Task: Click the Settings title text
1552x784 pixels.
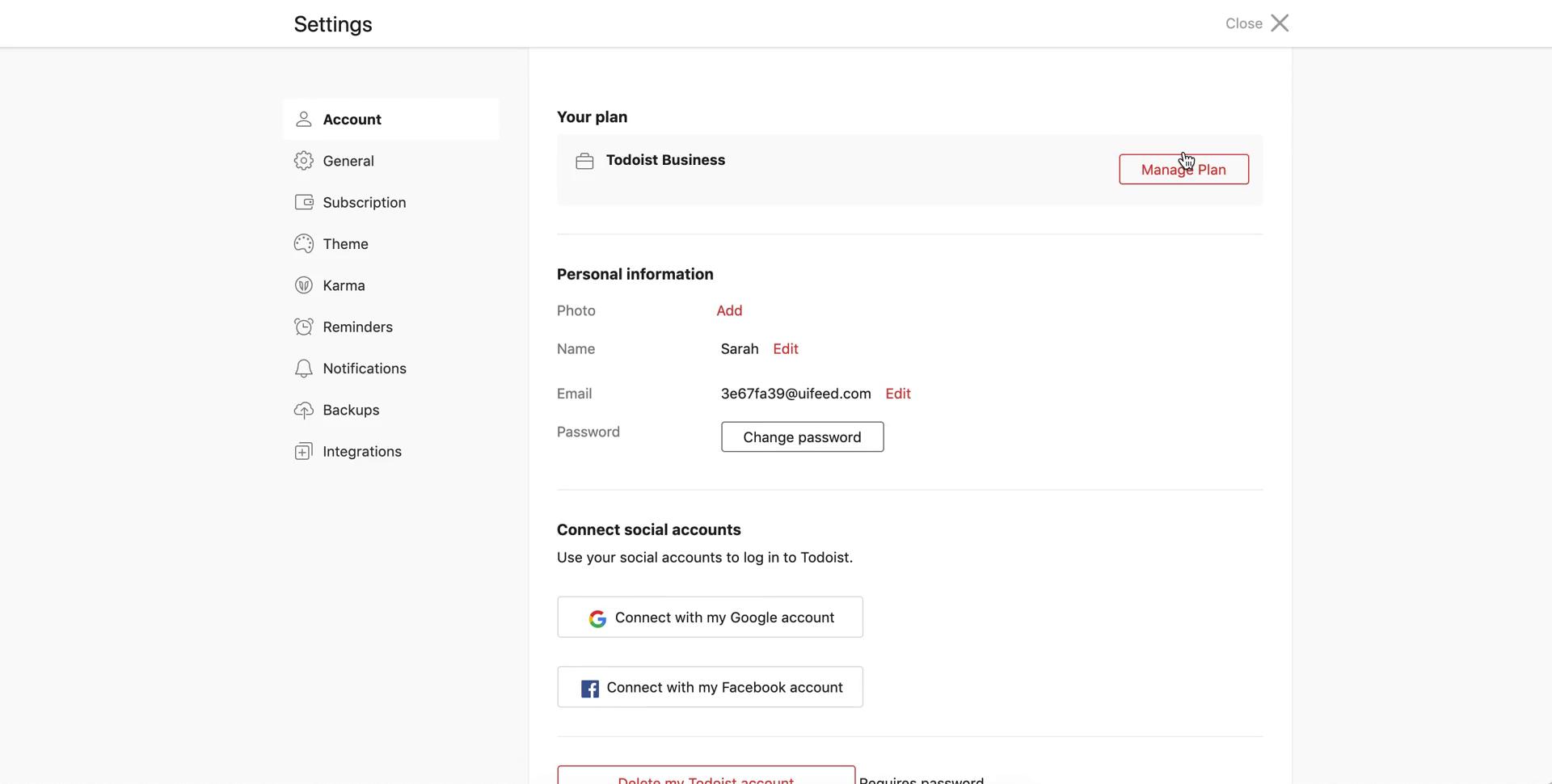Action: tap(333, 24)
